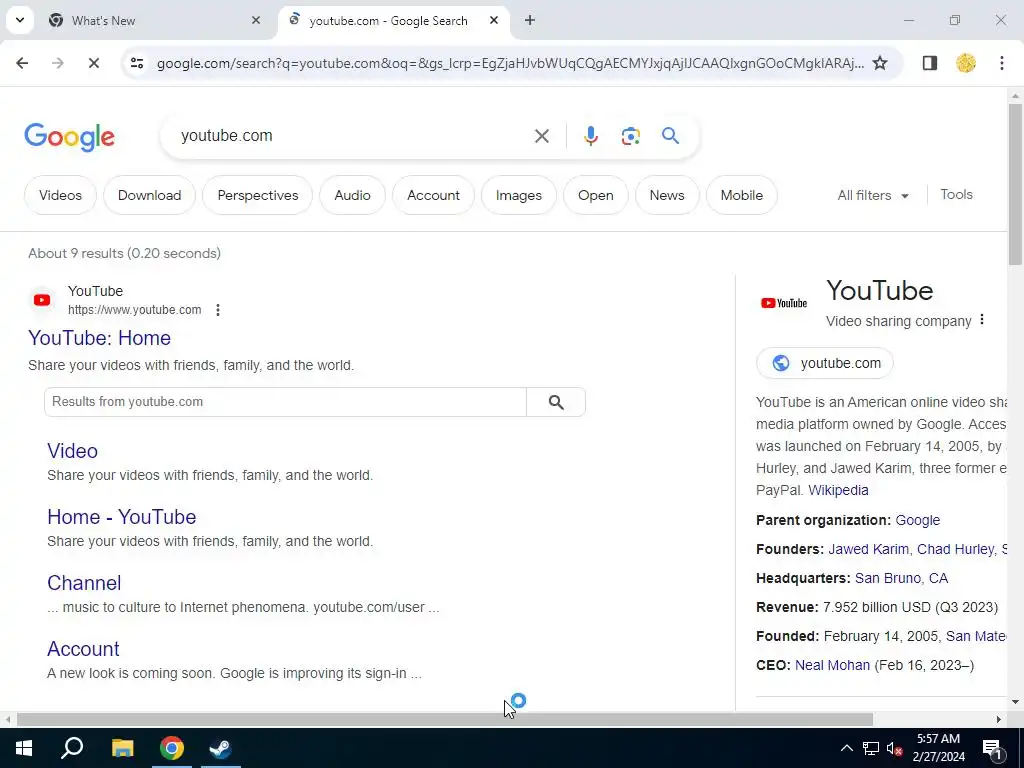Viewport: 1024px width, 768px height.
Task: Click the YouTube logo in knowledge panel
Action: 784,303
